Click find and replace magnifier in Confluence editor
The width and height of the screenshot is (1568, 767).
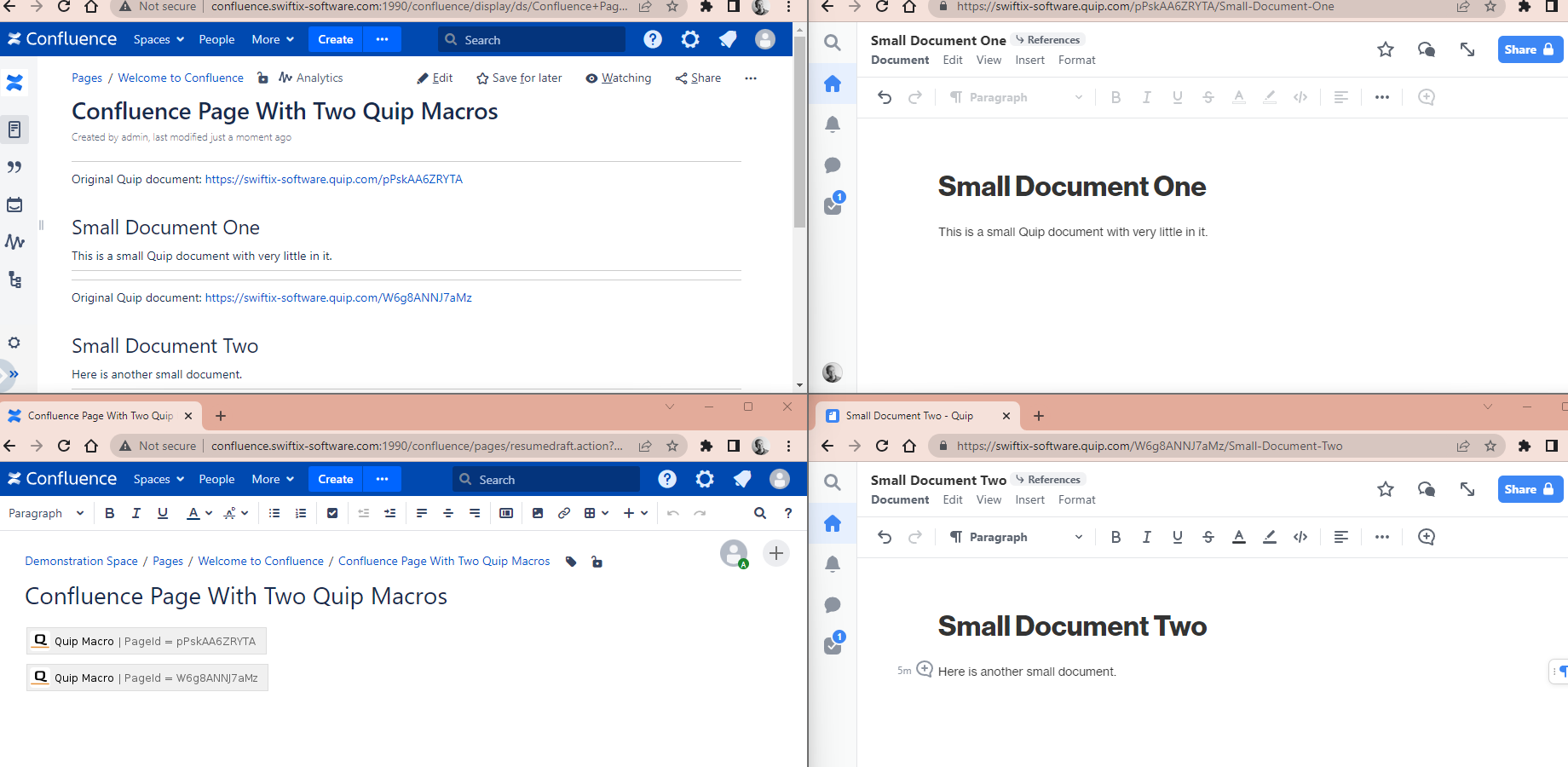pyautogui.click(x=760, y=513)
